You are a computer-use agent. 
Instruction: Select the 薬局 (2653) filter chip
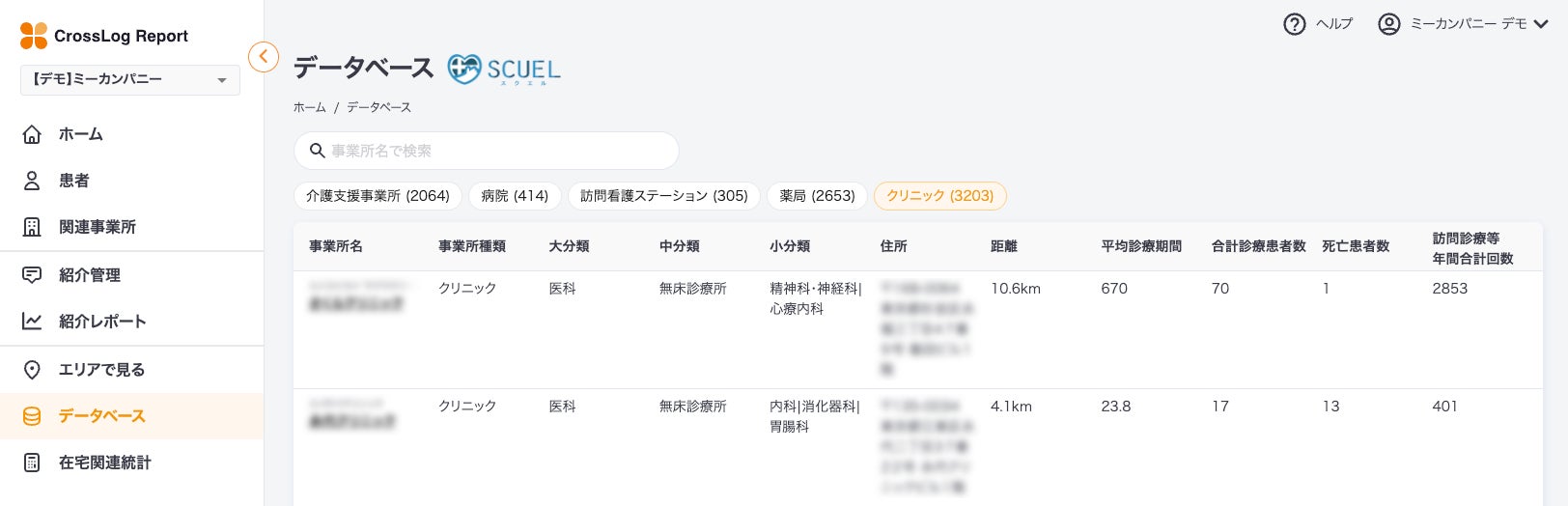click(817, 196)
